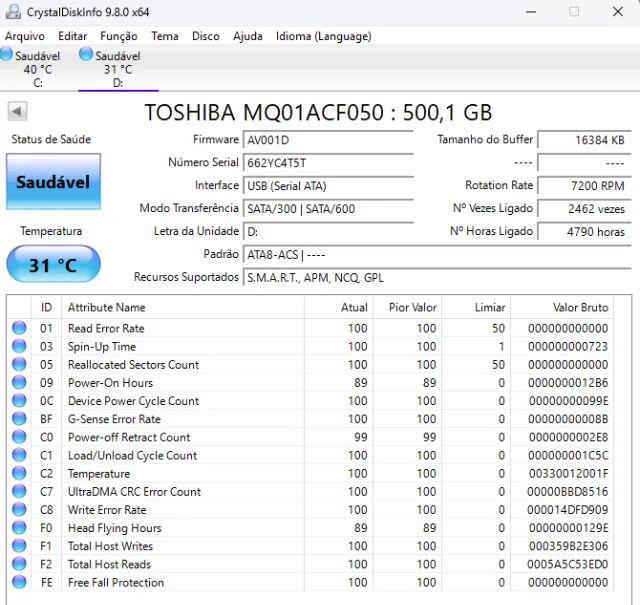This screenshot has width=640, height=605.
Task: Click the power-on hours field 4790 horas
Action: 584,231
